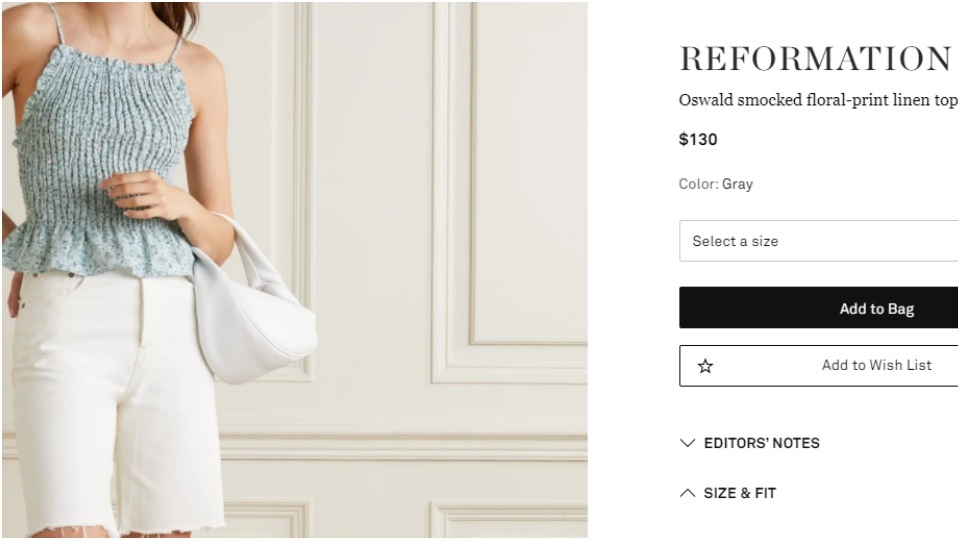Click the Color: label text
The height and width of the screenshot is (540, 960).
699,184
